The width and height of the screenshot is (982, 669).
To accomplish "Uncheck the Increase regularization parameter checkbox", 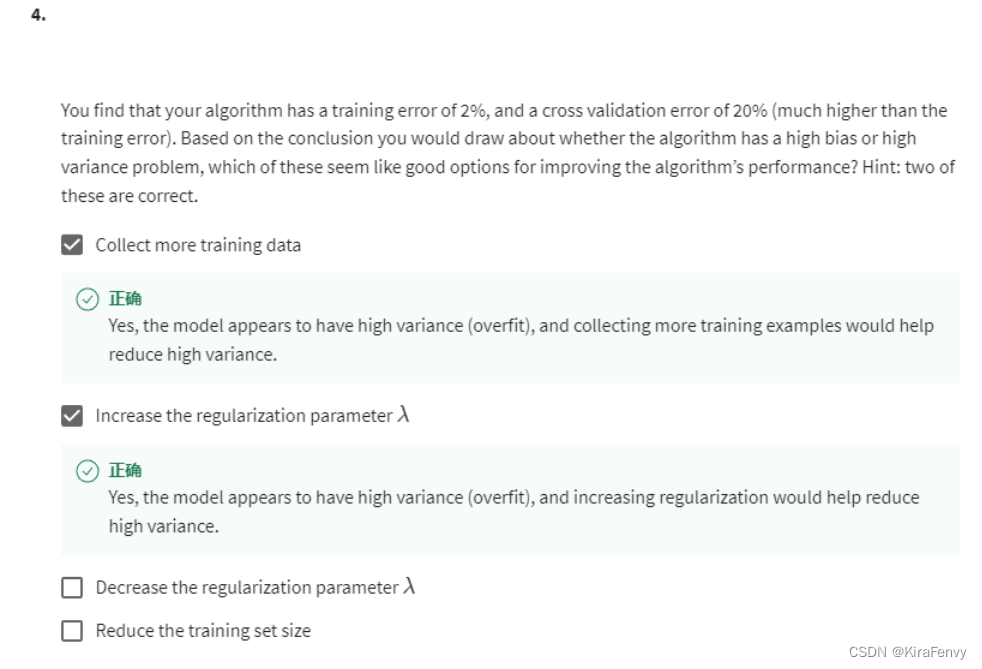I will tap(72, 416).
